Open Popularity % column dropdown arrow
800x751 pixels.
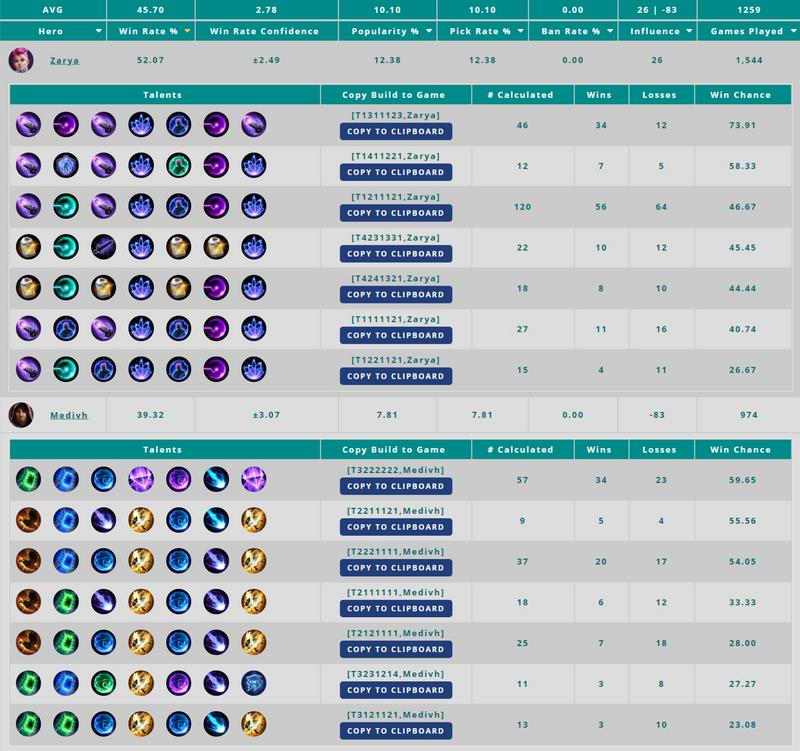pyautogui.click(x=429, y=31)
